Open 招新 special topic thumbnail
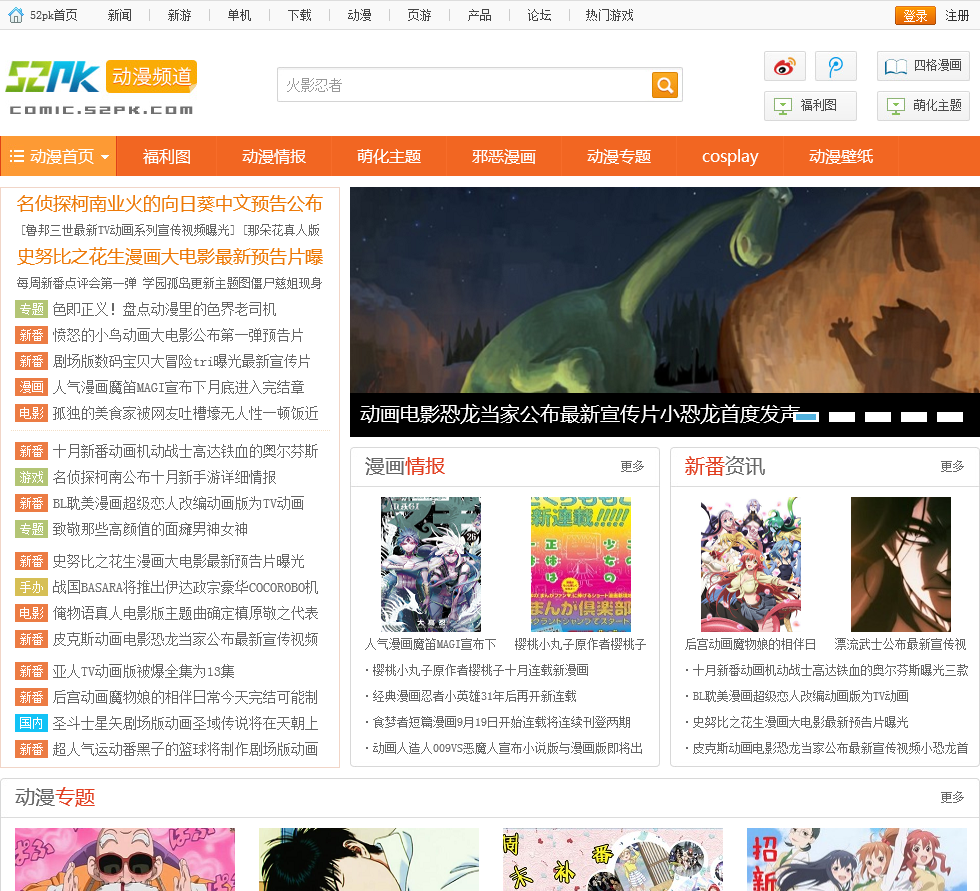The height and width of the screenshot is (891, 980). [857, 859]
